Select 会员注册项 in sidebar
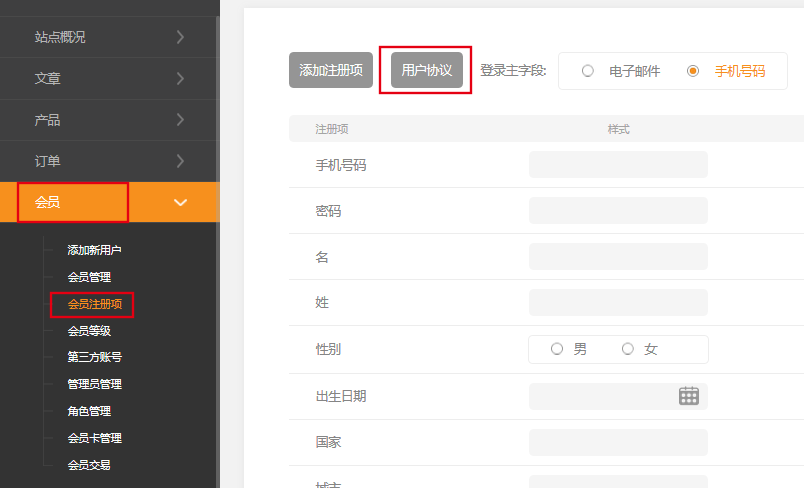 (94, 304)
